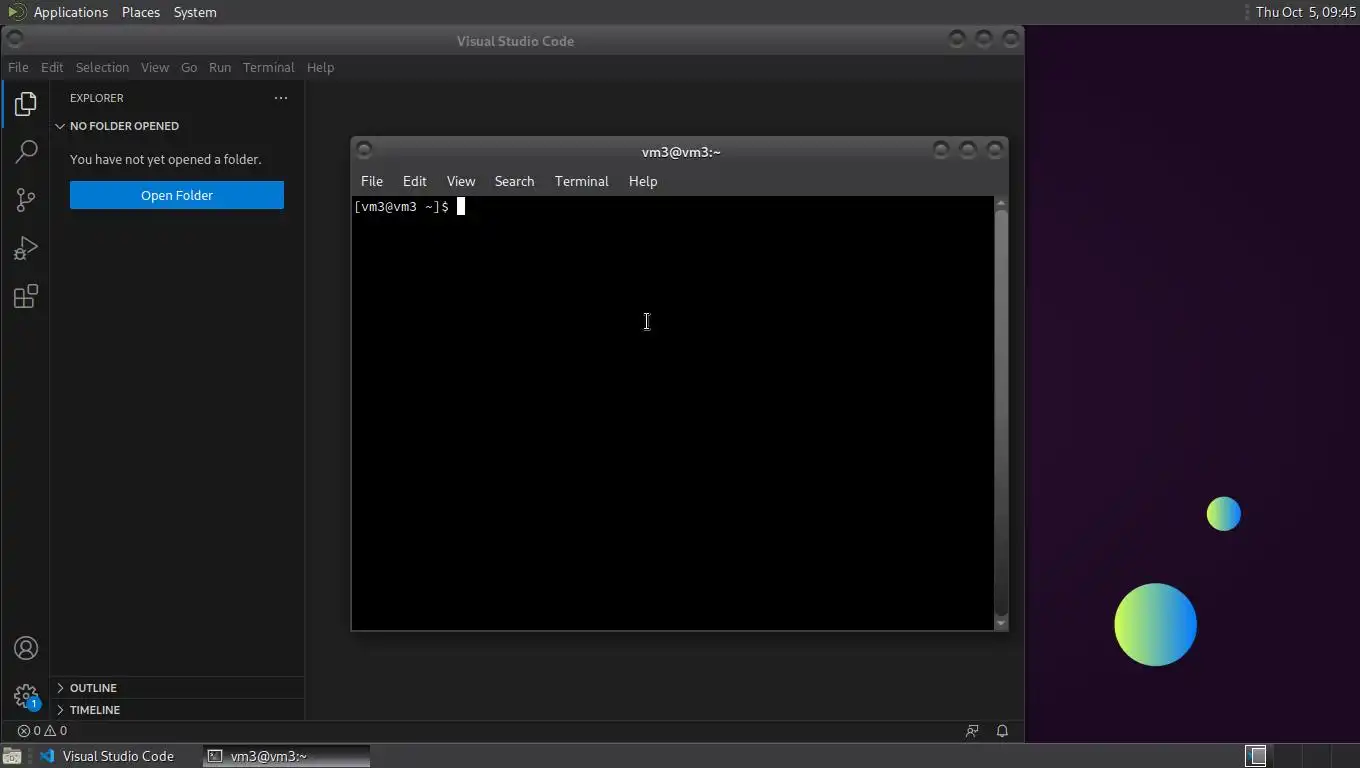Image resolution: width=1360 pixels, height=768 pixels.
Task: Open the VS Code File menu
Action: coord(18,67)
